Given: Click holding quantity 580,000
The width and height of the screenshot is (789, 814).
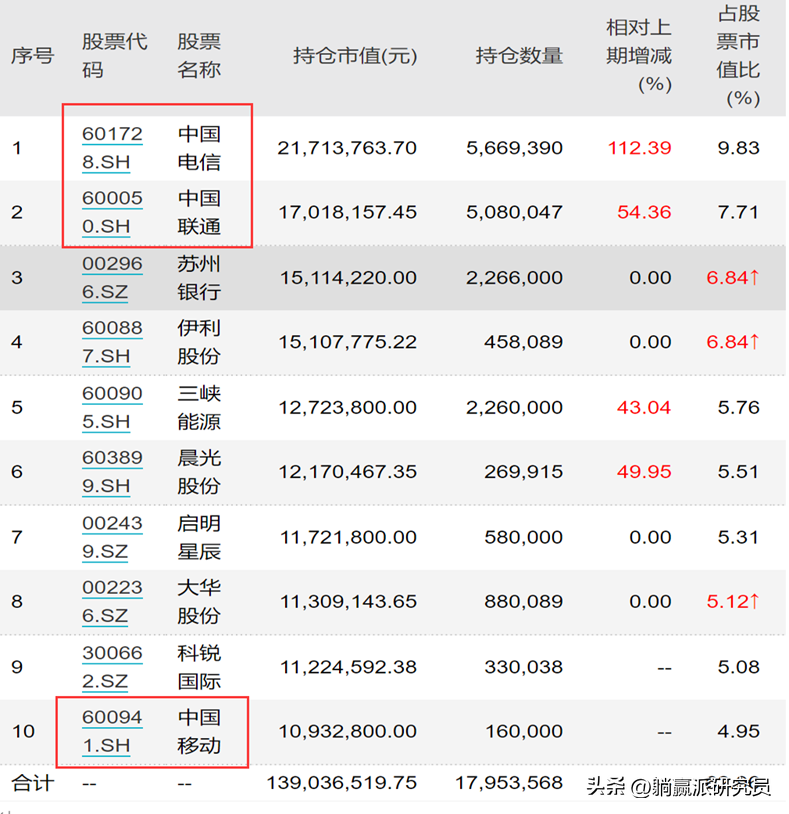Looking at the screenshot, I should click(x=524, y=537).
